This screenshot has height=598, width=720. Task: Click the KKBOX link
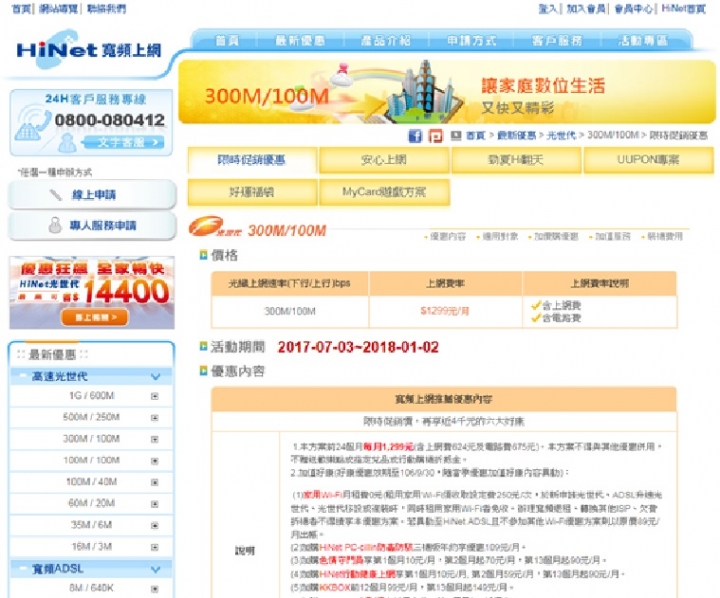[x=334, y=587]
